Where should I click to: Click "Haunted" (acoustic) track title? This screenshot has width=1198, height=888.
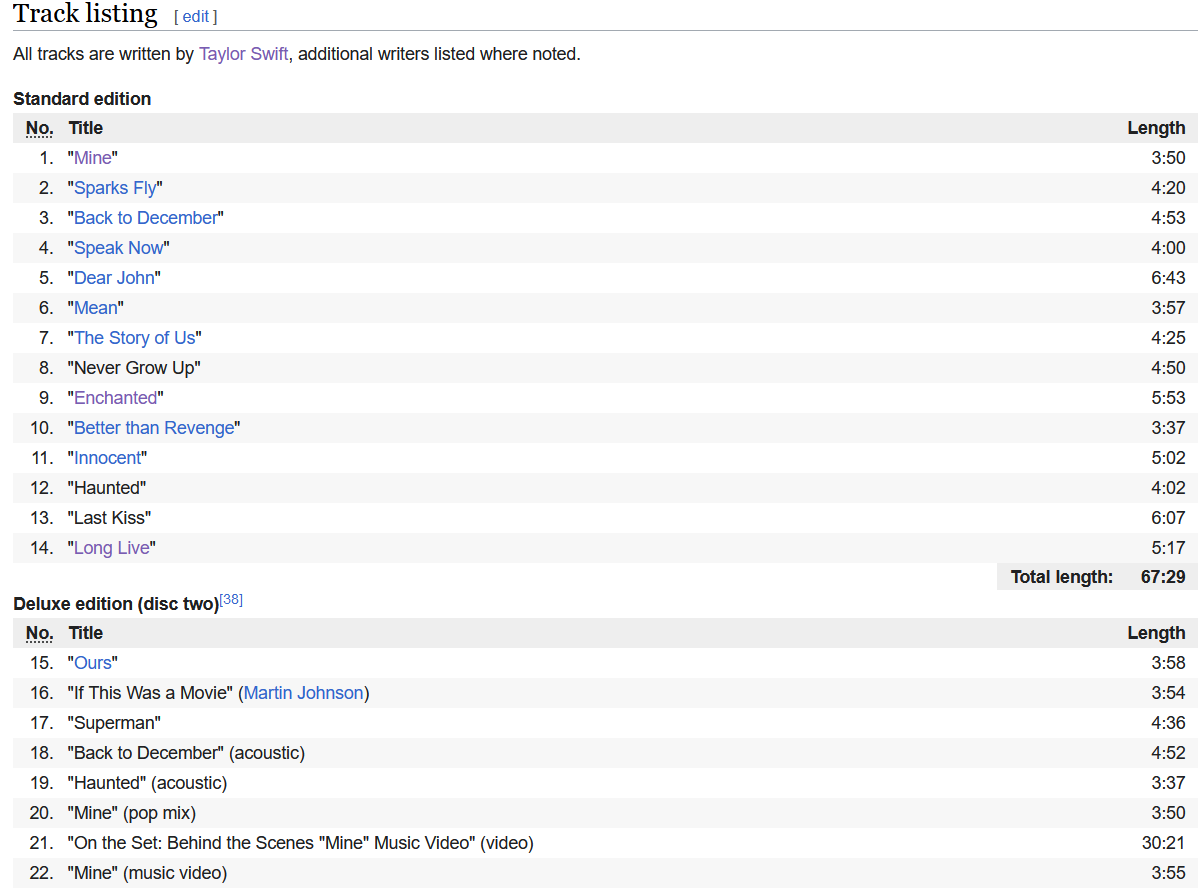[x=147, y=783]
